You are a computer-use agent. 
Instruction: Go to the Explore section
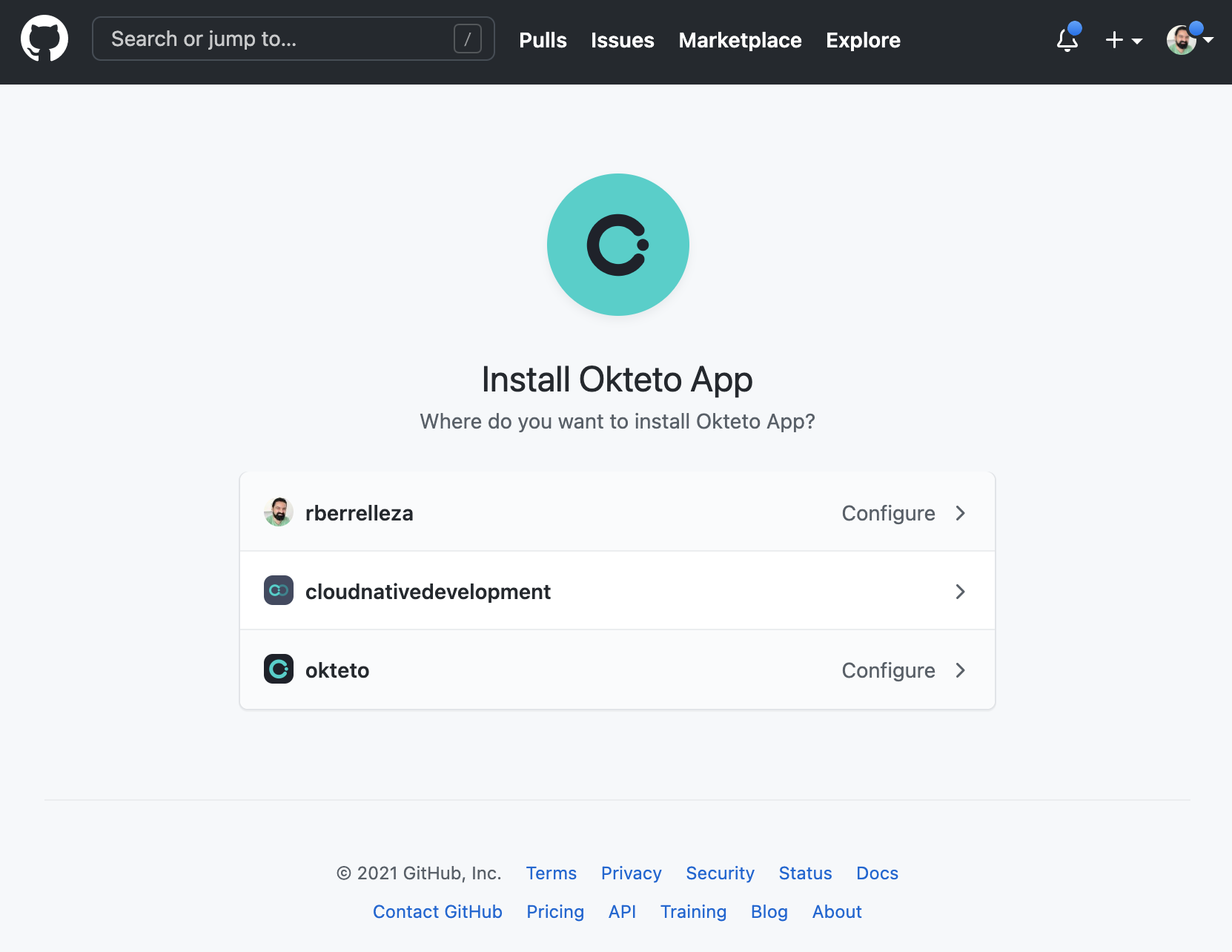[x=863, y=41]
